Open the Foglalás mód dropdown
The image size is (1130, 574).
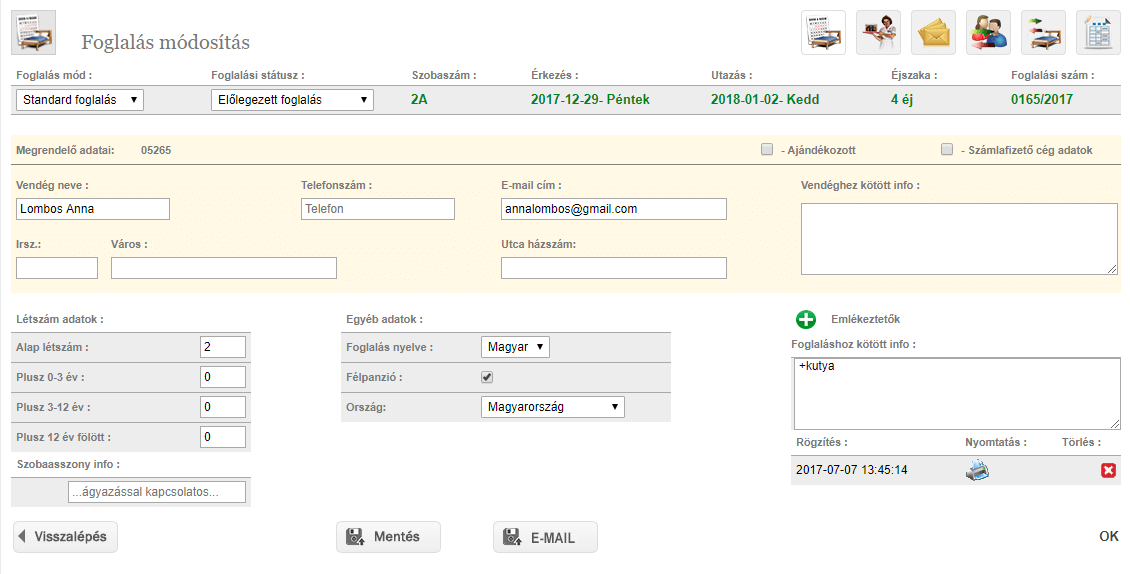[x=80, y=100]
